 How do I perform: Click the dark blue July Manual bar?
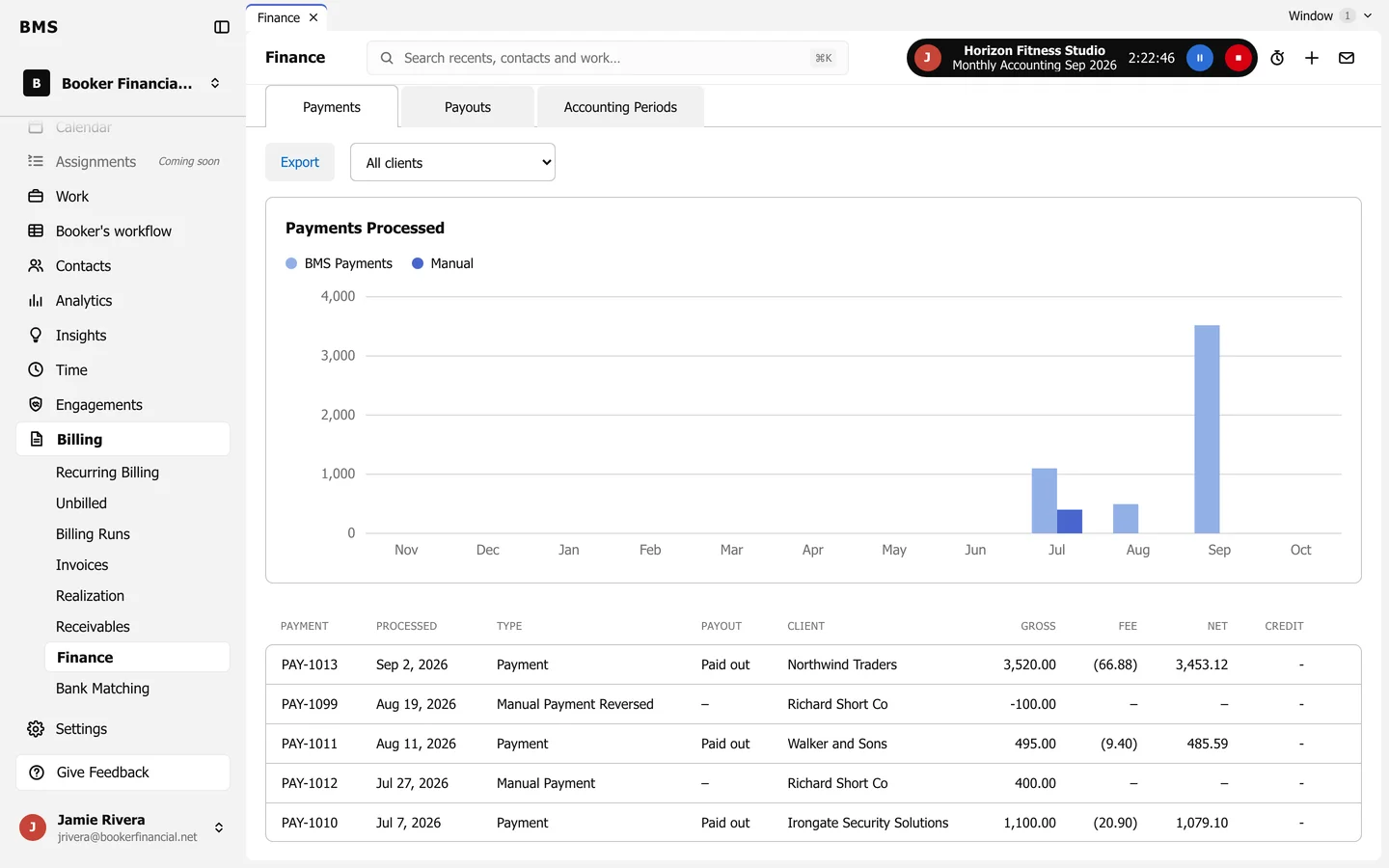pyautogui.click(x=1070, y=521)
